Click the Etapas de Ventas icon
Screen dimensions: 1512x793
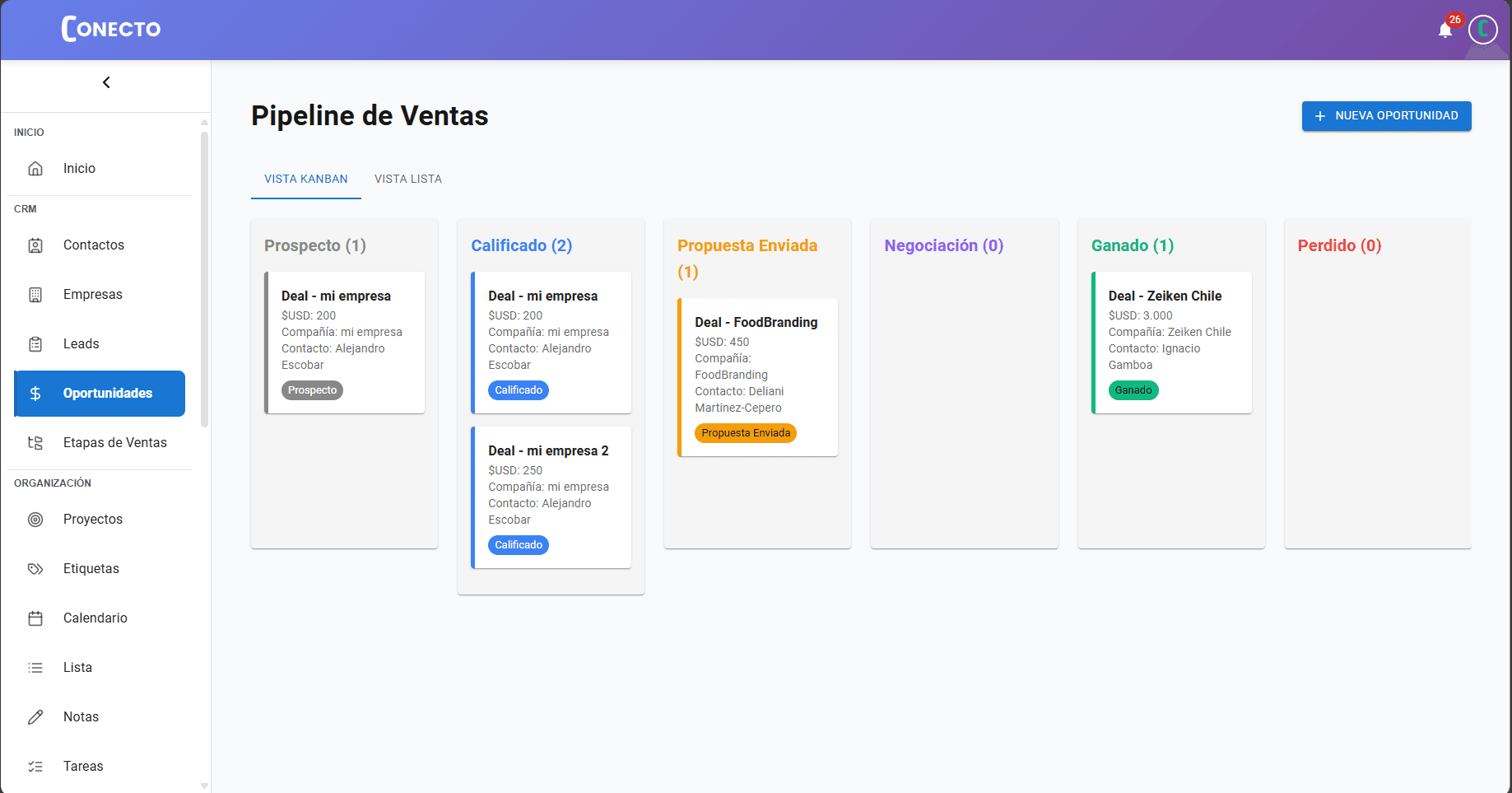point(35,443)
